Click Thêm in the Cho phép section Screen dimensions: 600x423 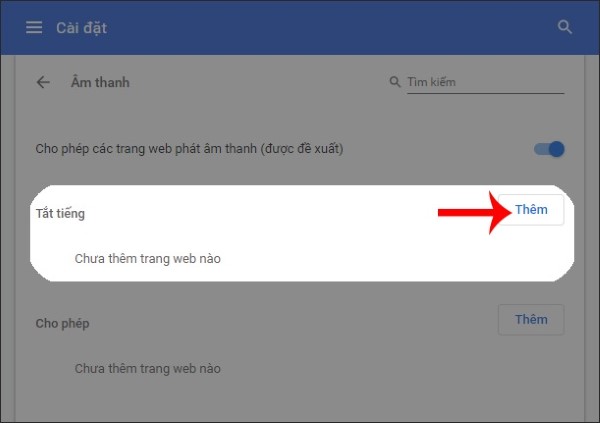point(531,320)
